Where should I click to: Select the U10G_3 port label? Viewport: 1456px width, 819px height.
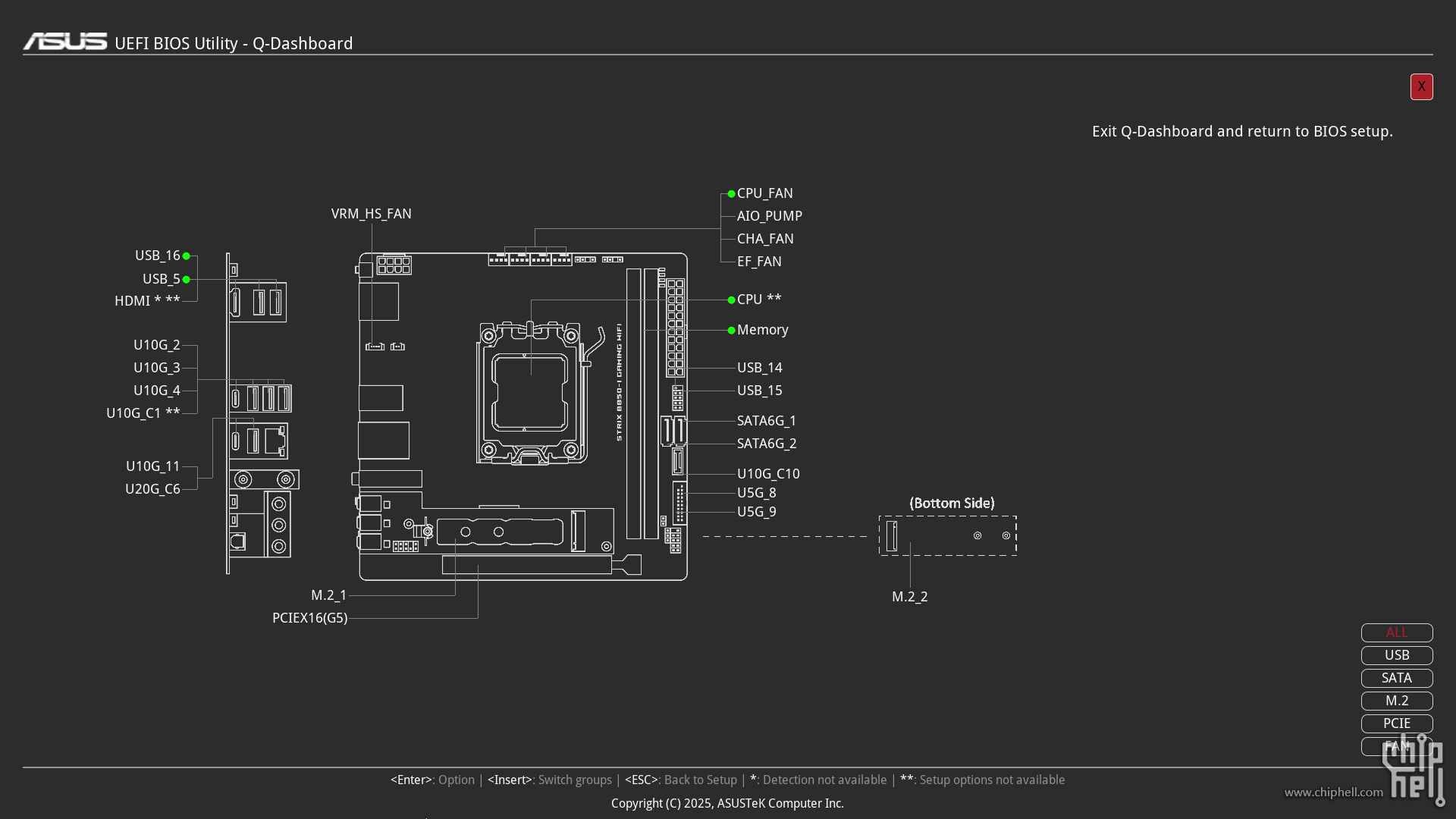pyautogui.click(x=157, y=368)
